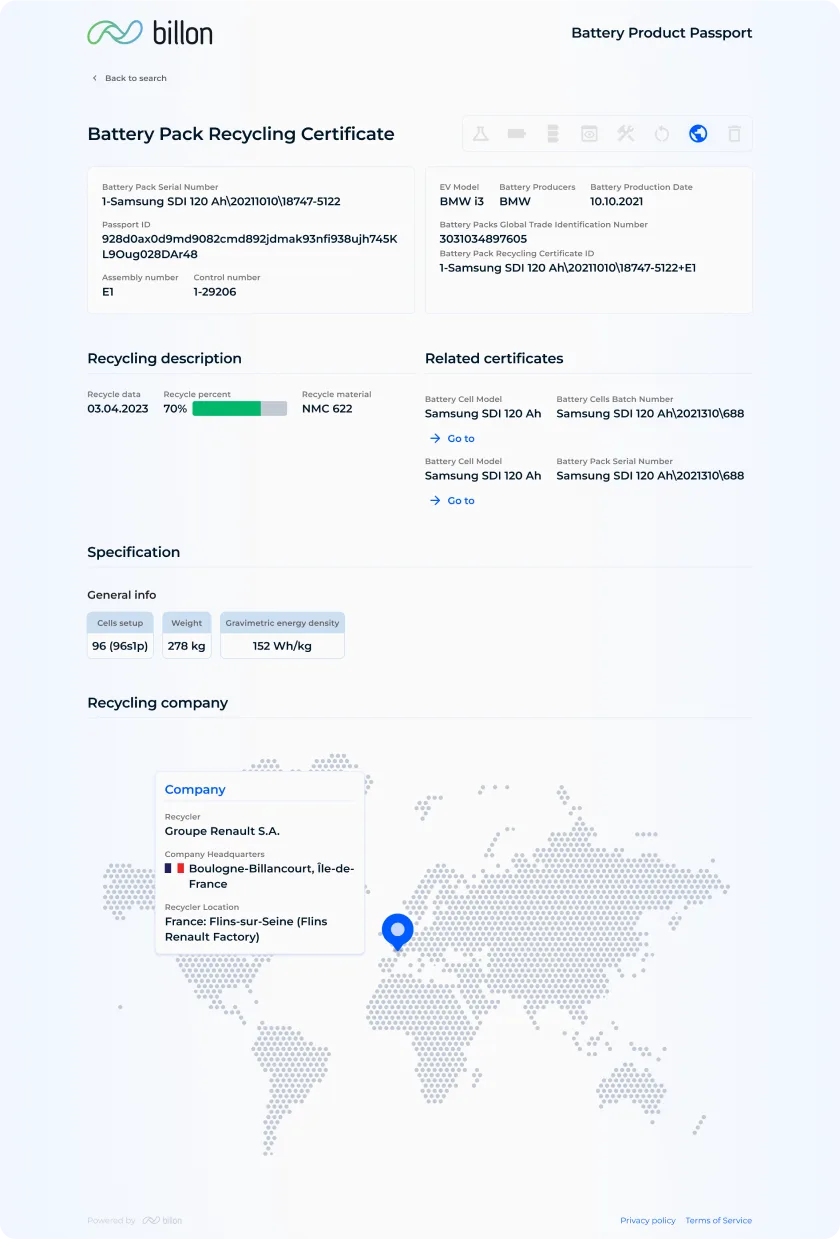
Task: Click Go to under Battery Pack Serial Number certificate
Action: click(452, 500)
